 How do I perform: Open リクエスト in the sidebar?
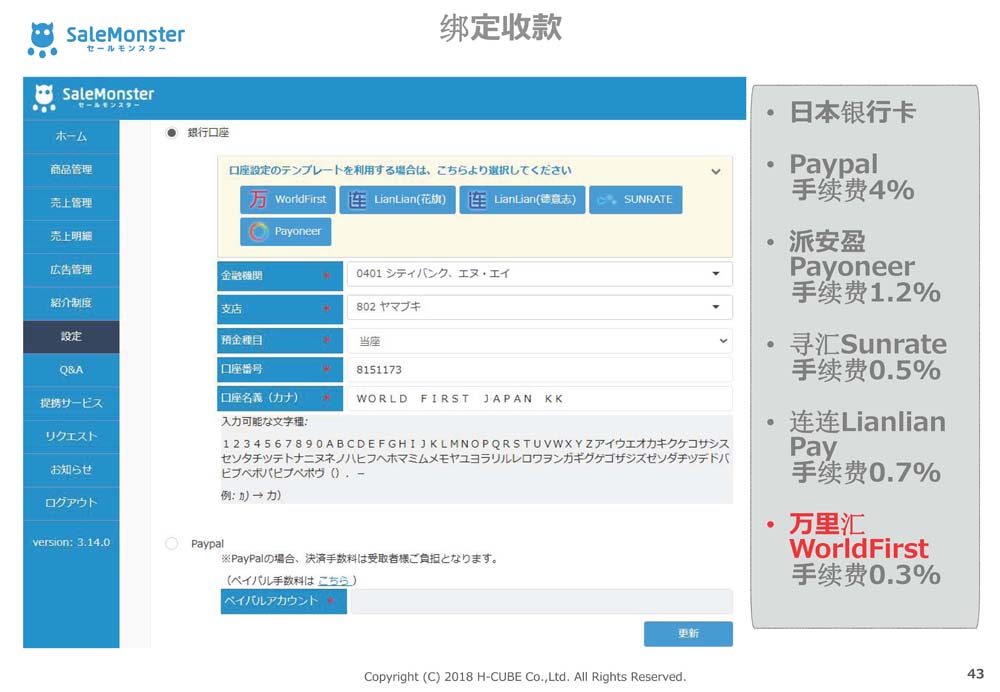(71, 436)
